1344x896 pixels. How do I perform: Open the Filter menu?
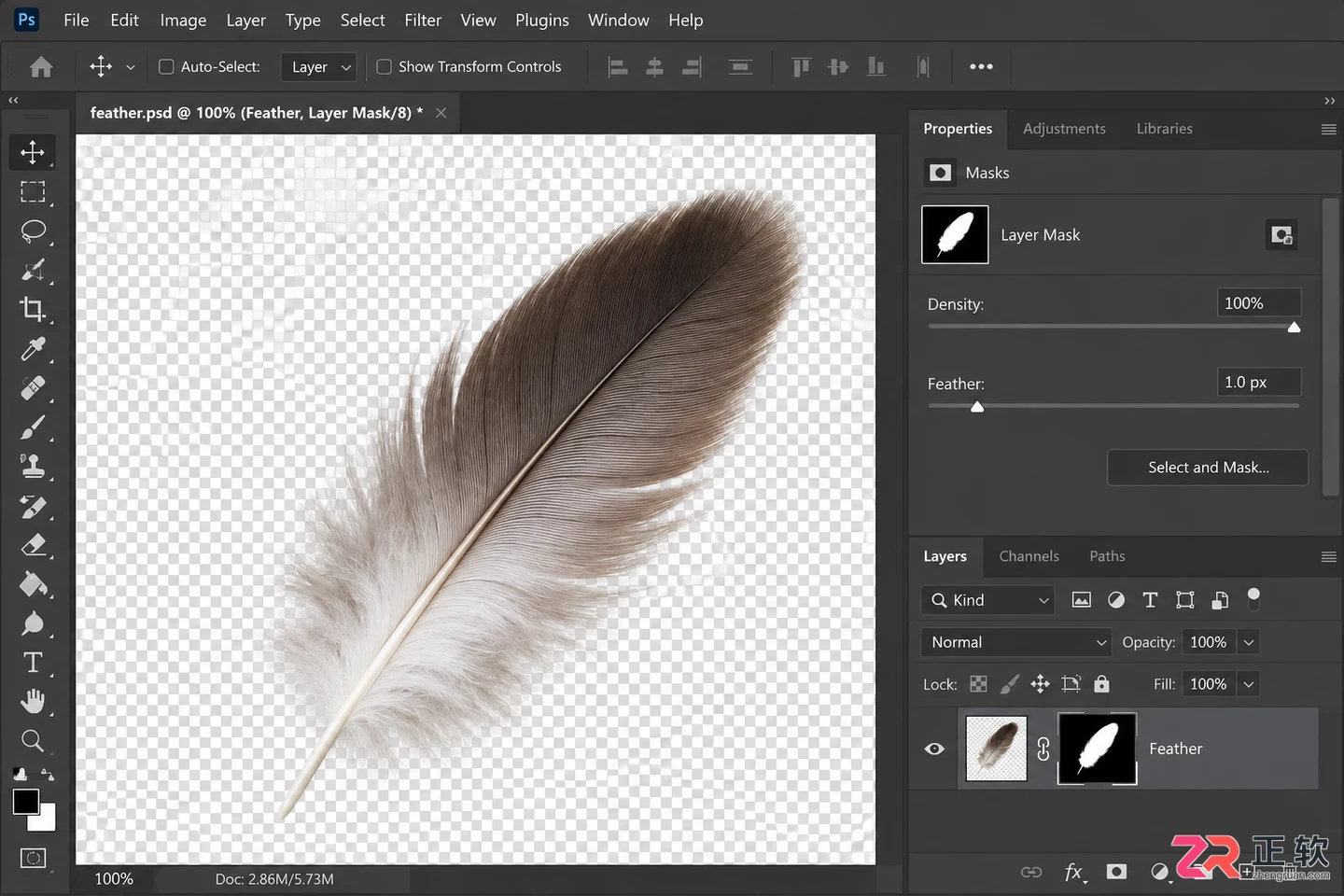pos(423,21)
